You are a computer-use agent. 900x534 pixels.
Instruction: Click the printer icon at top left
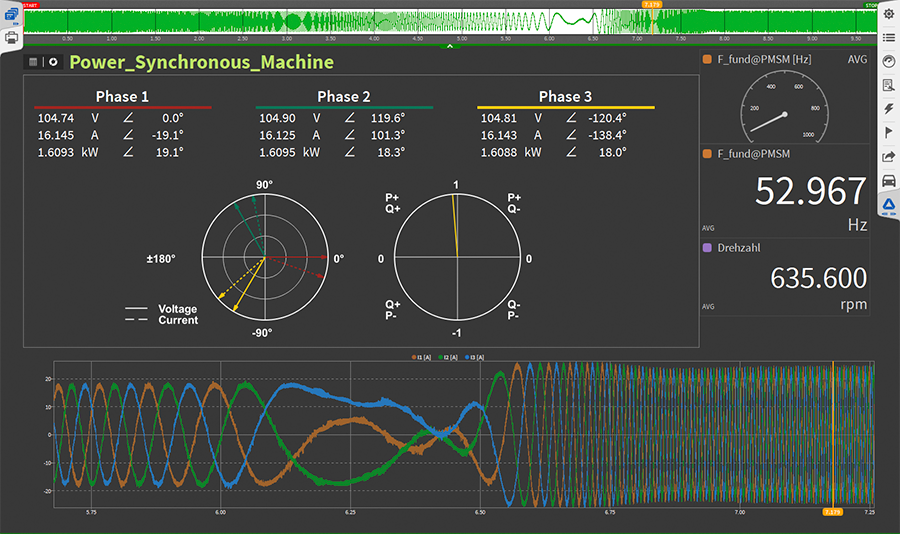click(11, 37)
